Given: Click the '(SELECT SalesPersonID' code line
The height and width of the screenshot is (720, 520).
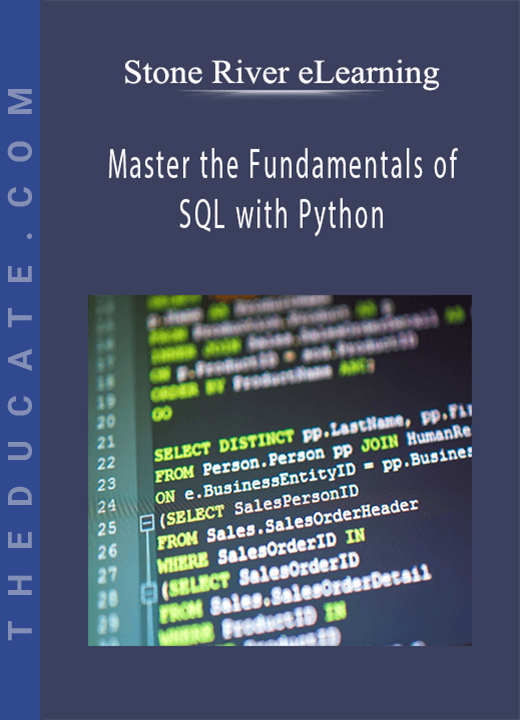Looking at the screenshot, I should [x=259, y=505].
